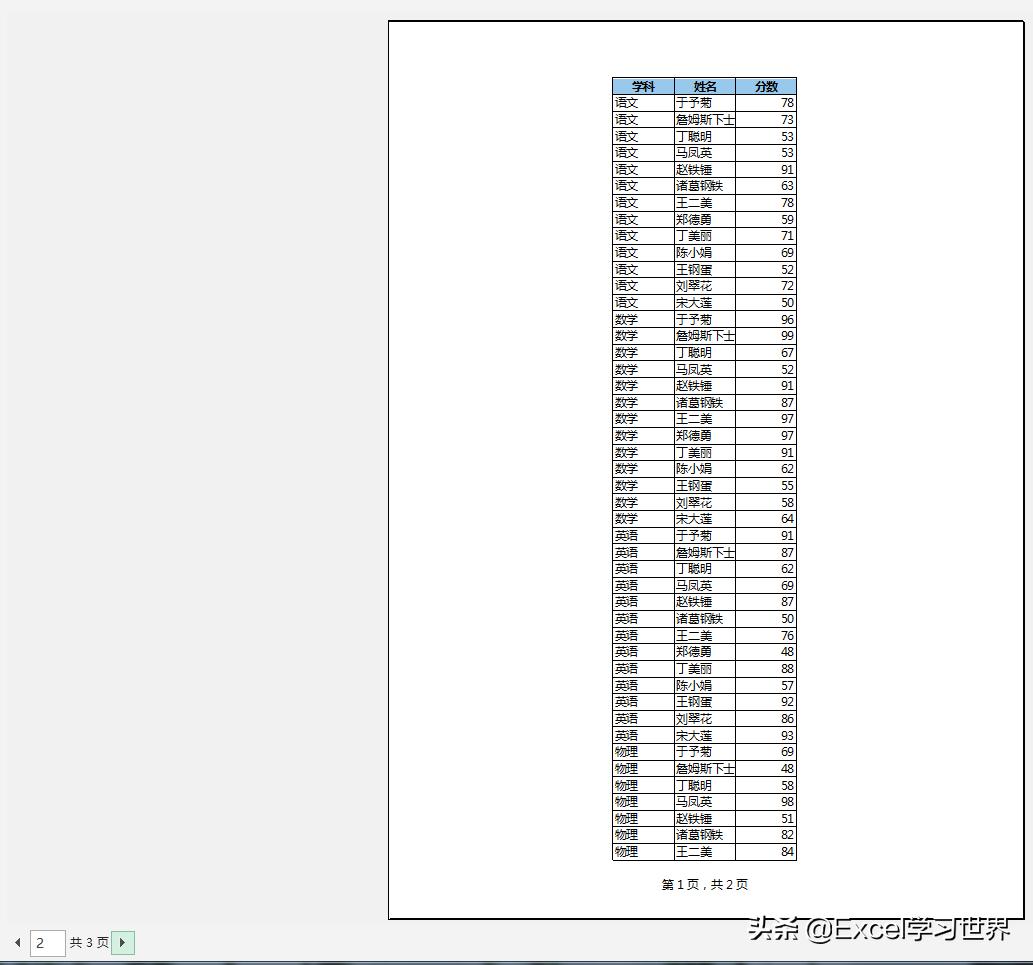This screenshot has height=965, width=1033.
Task: Select name 于予菊 in the 语文 rows
Action: coord(704,103)
